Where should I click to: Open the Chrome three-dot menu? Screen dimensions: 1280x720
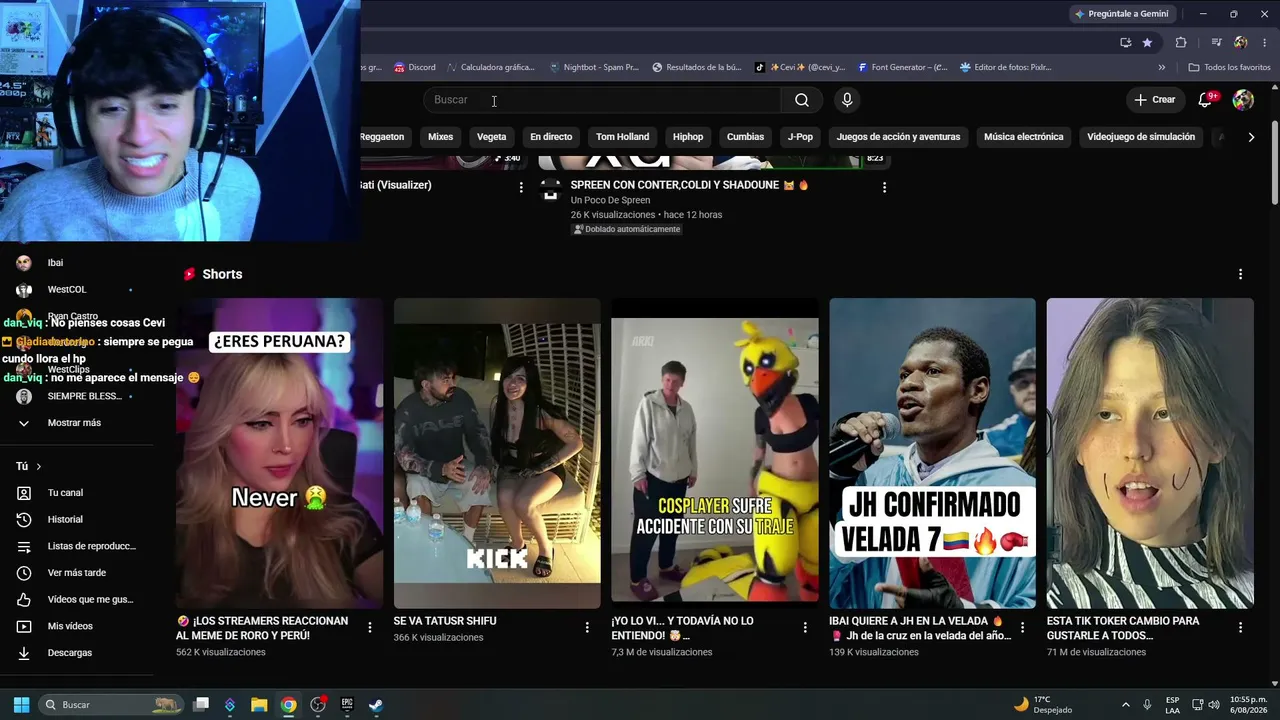(x=1265, y=42)
